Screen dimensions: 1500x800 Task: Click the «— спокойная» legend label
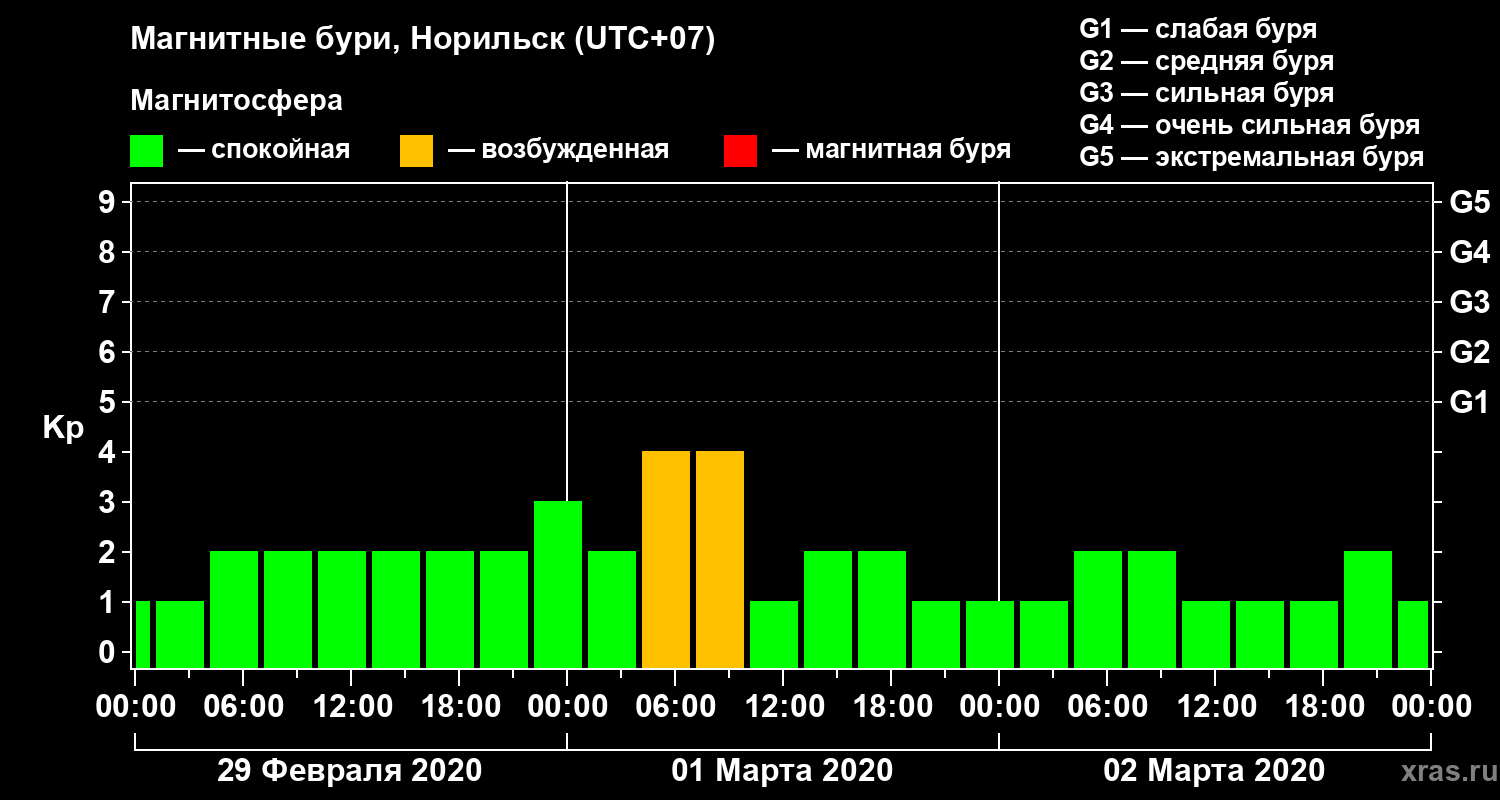(264, 150)
